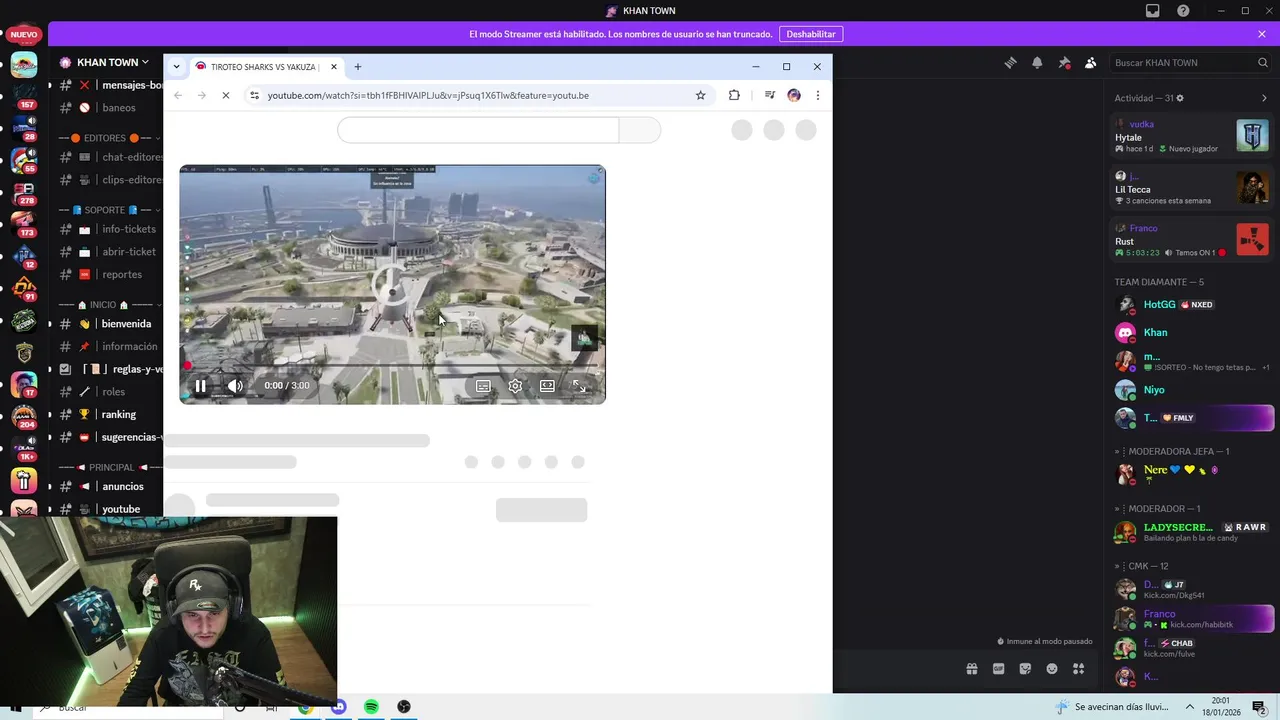
Task: Click the YouTube search box placeholder
Action: pyautogui.click(x=478, y=130)
